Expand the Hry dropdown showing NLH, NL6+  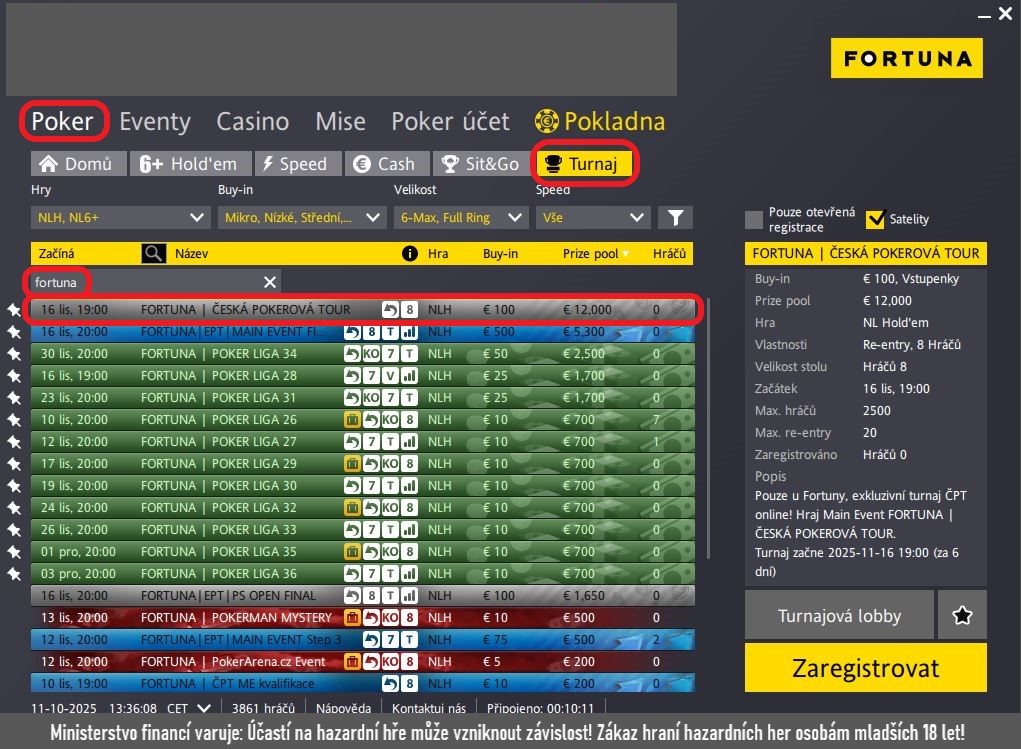point(120,217)
